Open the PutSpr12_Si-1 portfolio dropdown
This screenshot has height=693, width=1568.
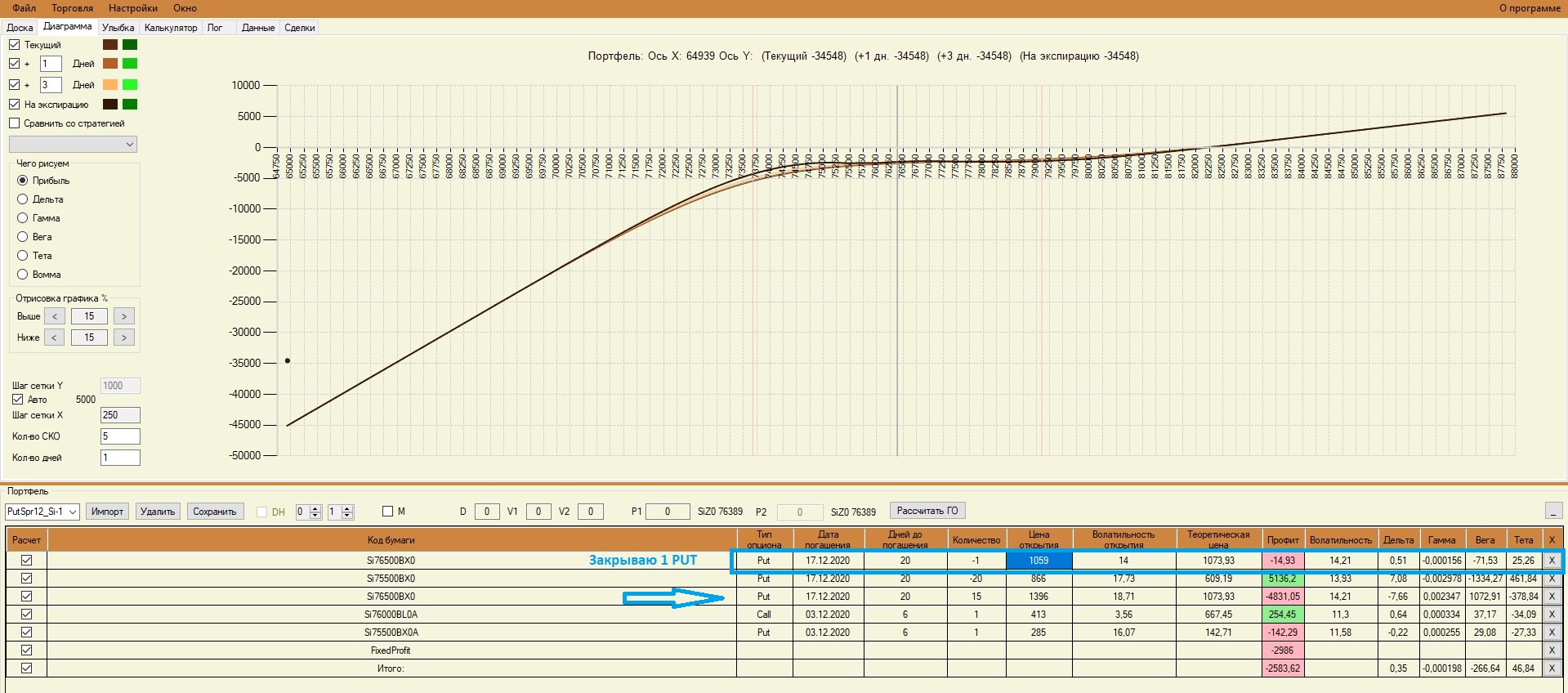tap(42, 512)
